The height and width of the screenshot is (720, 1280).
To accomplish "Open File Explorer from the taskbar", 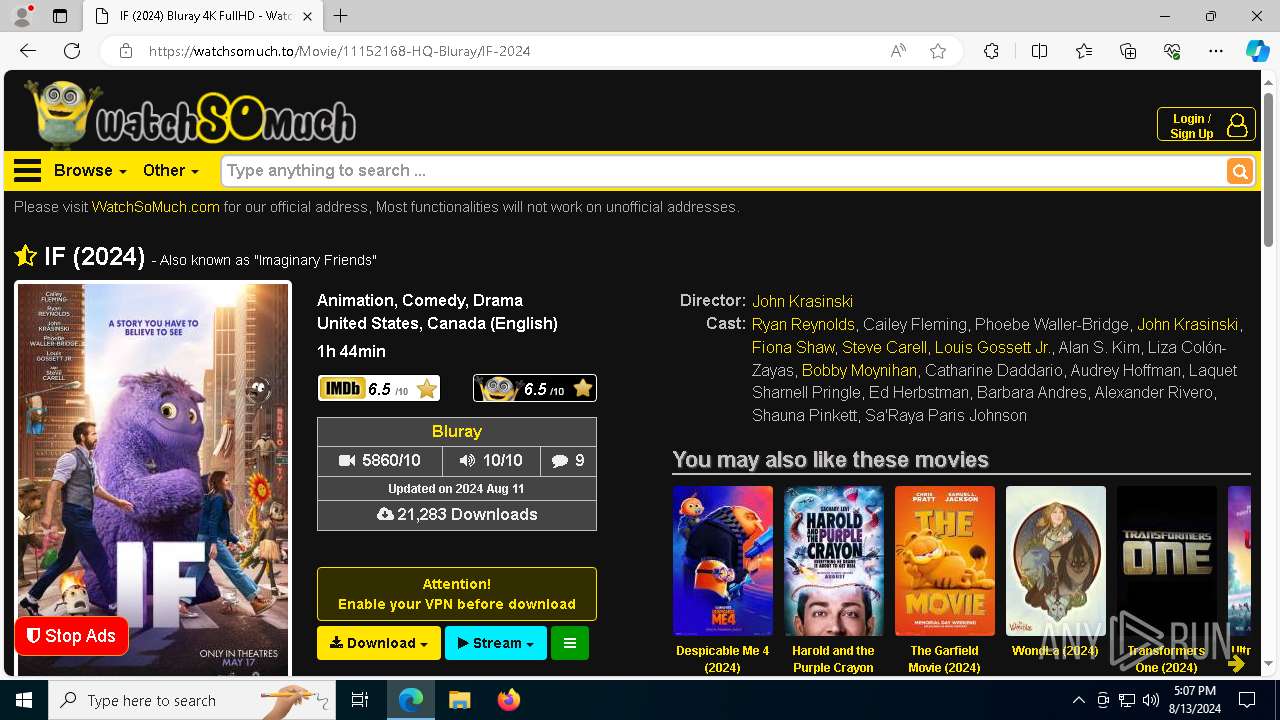I will (459, 700).
